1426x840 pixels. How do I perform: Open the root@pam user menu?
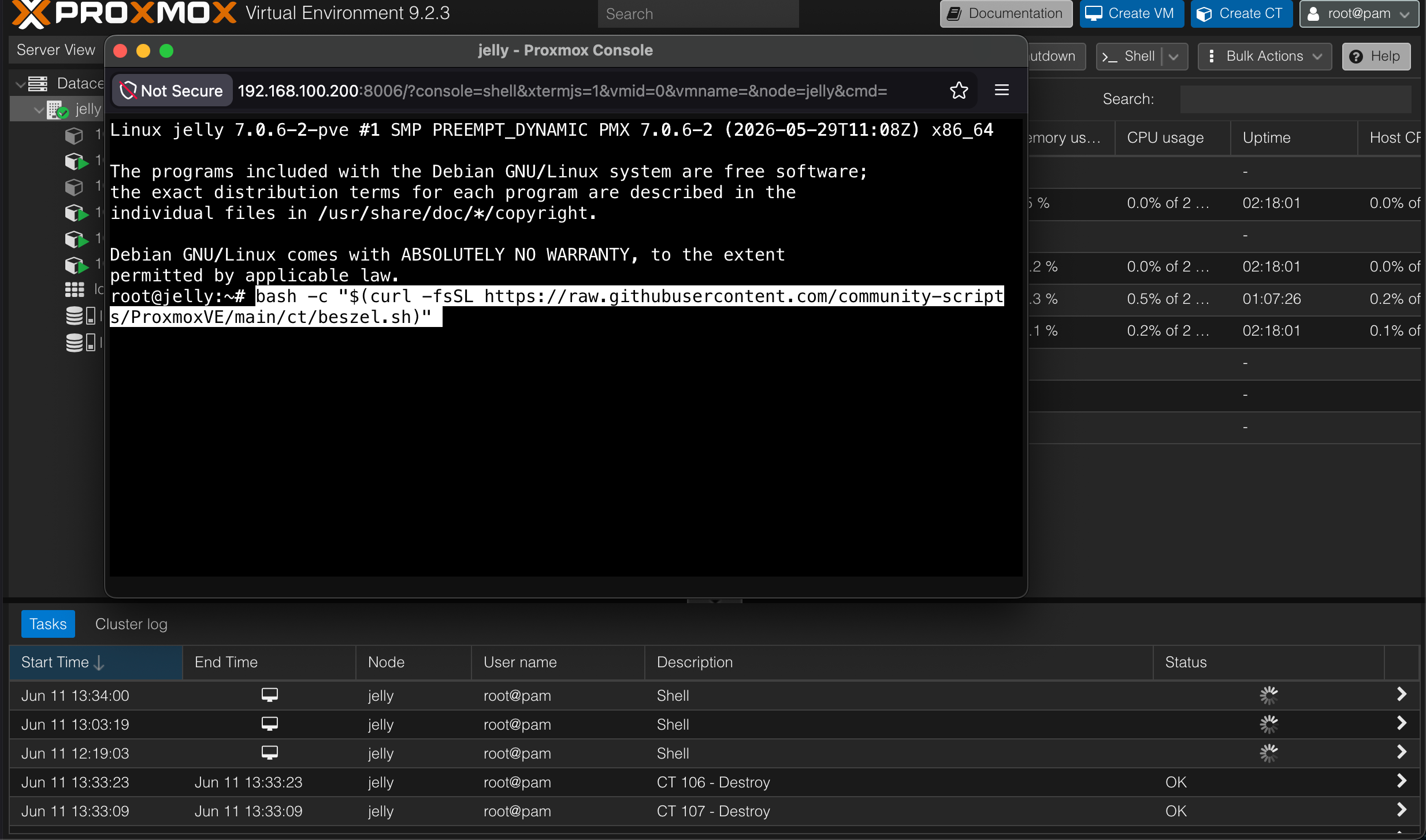coord(1359,13)
